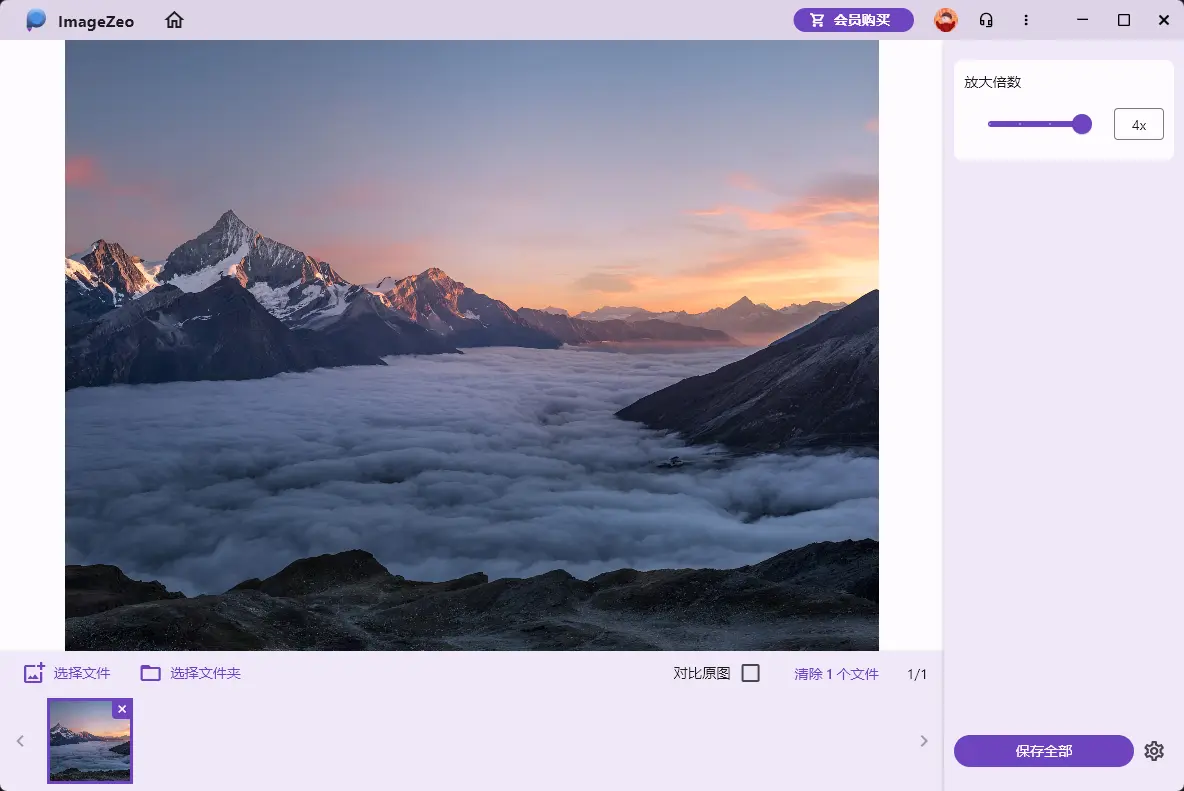Screen dimensions: 1184x791
Task: Open settings gear next to 保存全部
Action: [x=1154, y=751]
